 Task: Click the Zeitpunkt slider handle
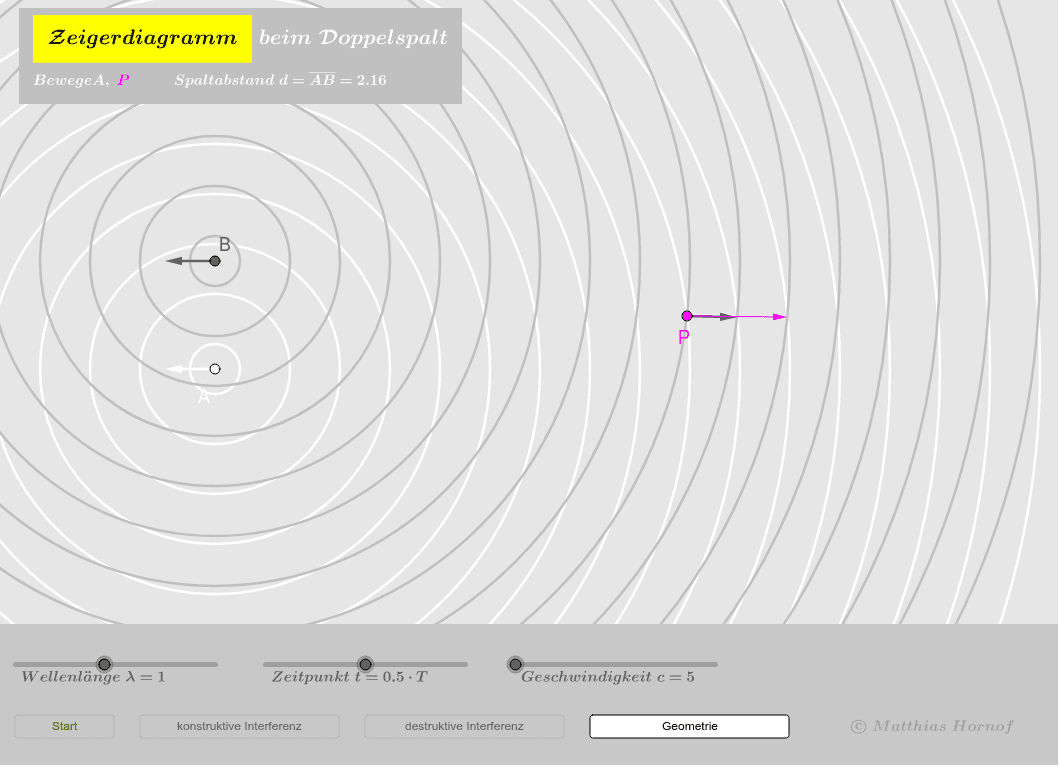pyautogui.click(x=365, y=664)
